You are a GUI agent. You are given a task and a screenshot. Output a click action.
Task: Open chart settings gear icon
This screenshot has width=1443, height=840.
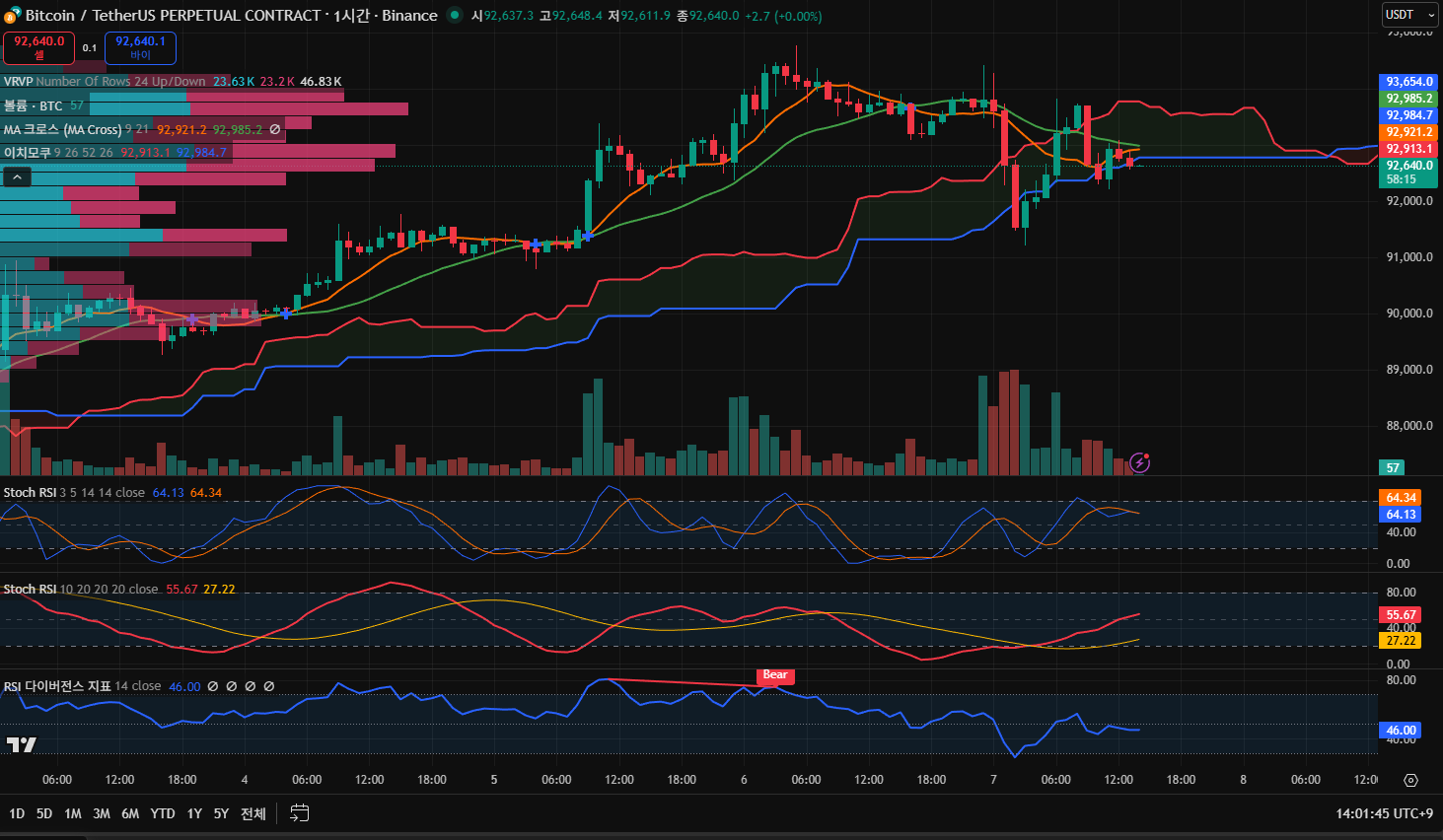coord(1410,780)
